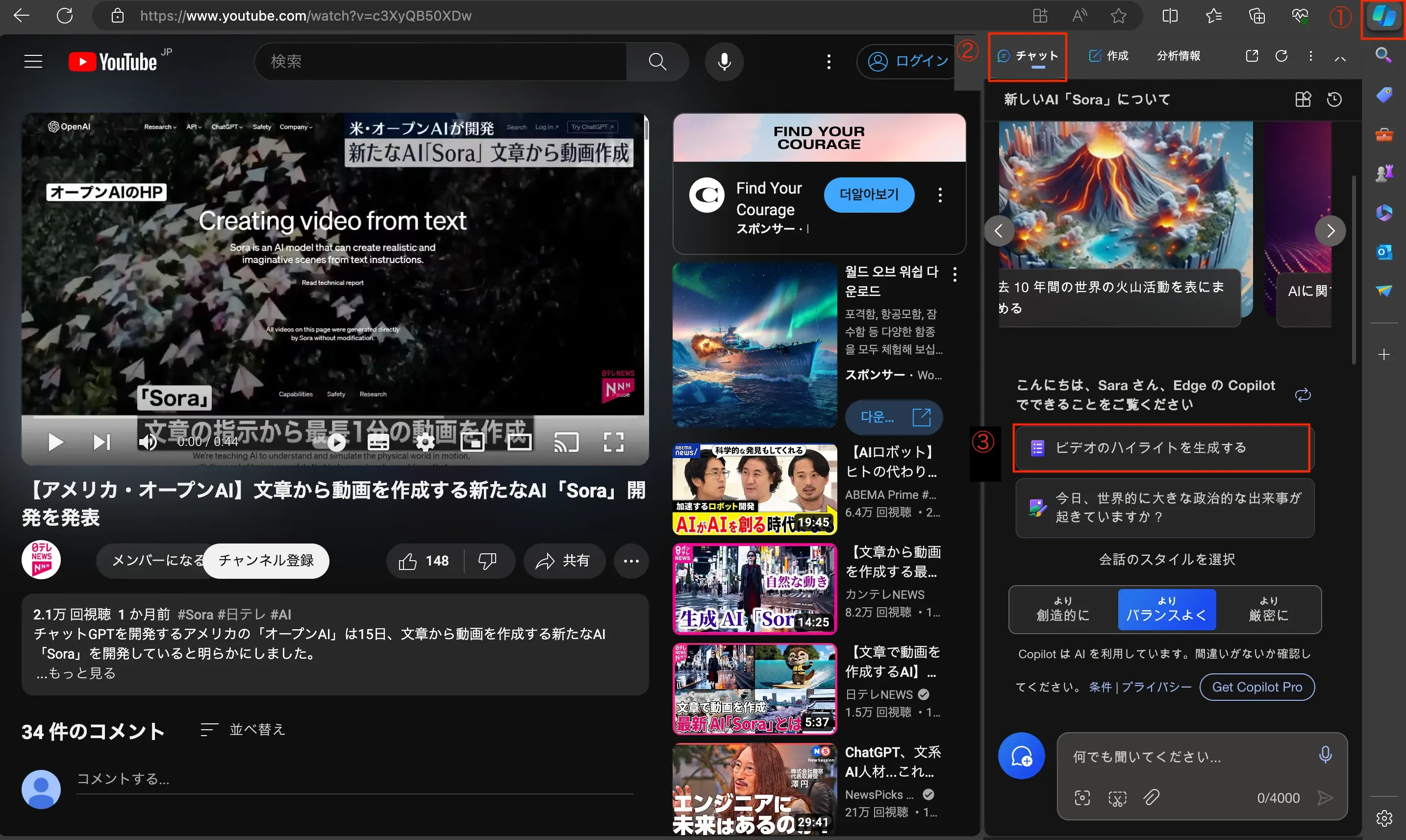The image size is (1406, 840).
Task: Start YouTube voice search with the microphone
Action: click(x=725, y=61)
